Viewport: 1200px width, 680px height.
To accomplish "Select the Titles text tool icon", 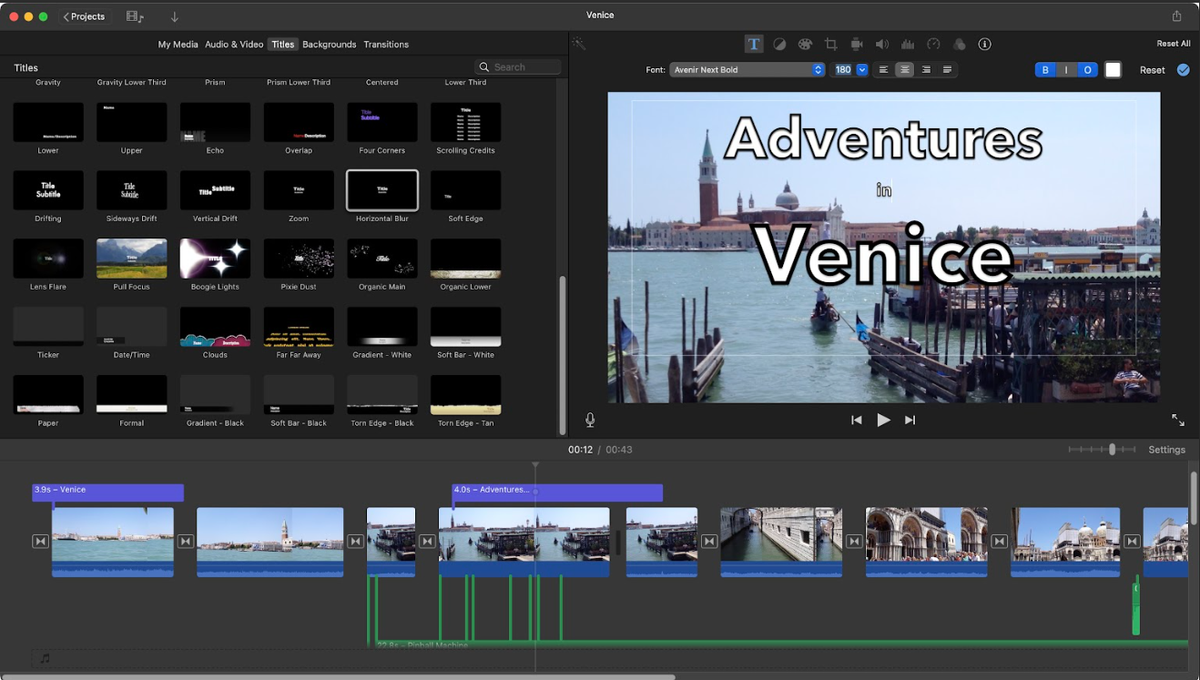I will 754,44.
